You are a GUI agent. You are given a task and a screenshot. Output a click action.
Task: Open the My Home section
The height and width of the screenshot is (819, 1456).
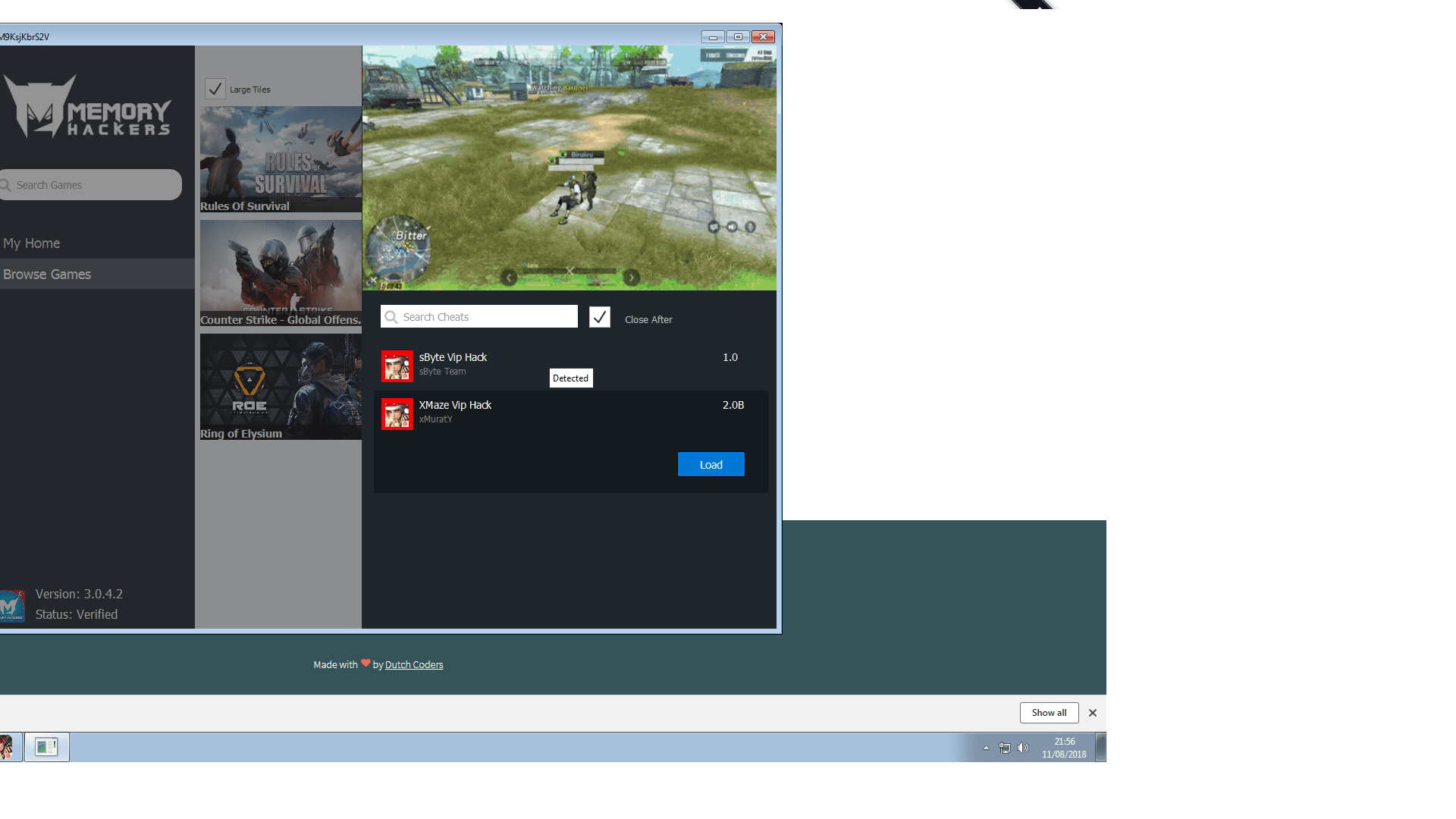tap(32, 243)
